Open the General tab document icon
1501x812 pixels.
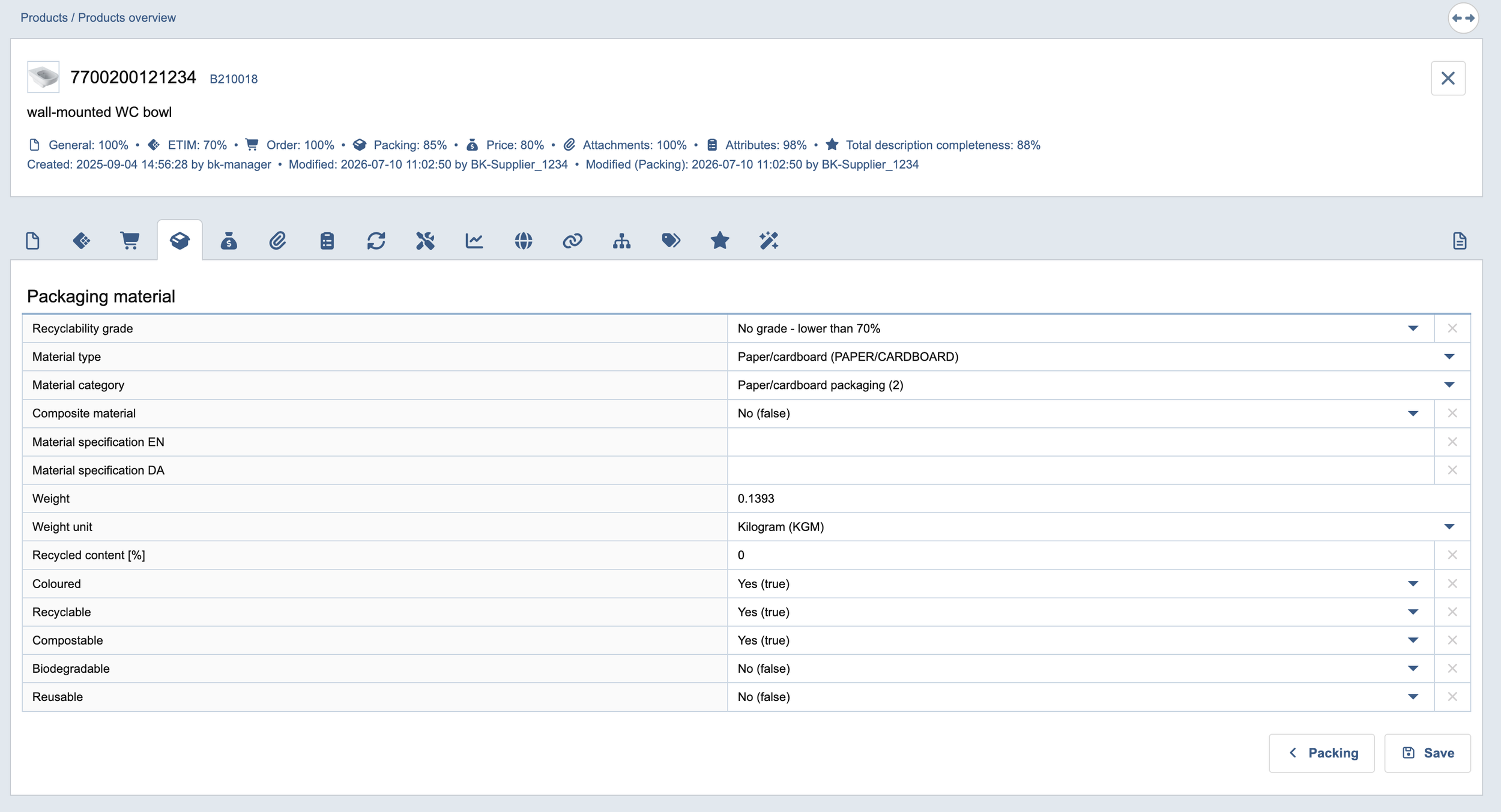pyautogui.click(x=33, y=241)
